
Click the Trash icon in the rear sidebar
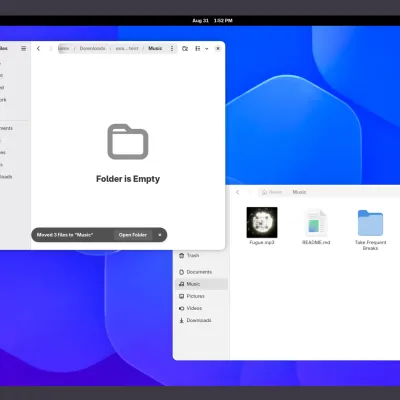point(181,256)
